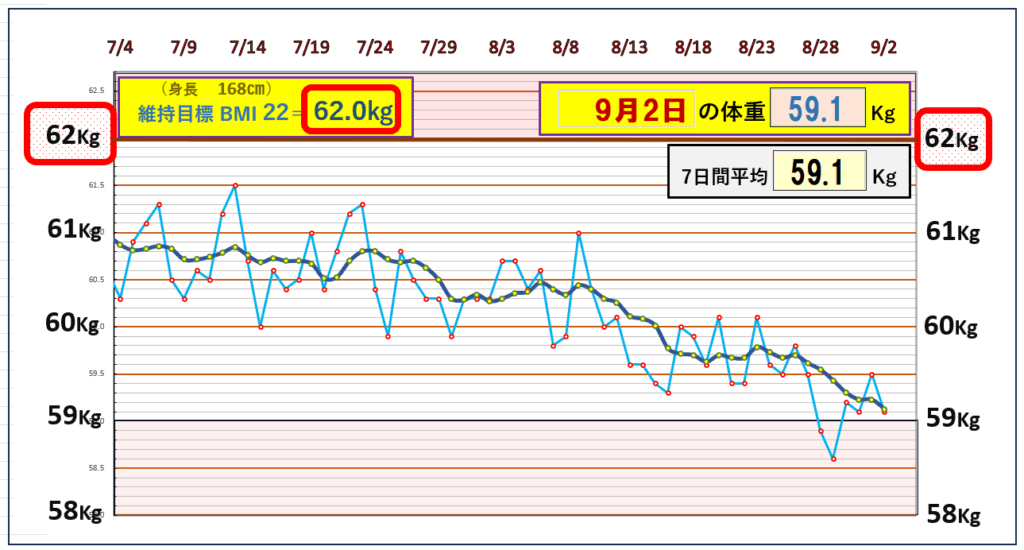Select the 7/9 date label
The image size is (1024, 550).
(x=184, y=48)
